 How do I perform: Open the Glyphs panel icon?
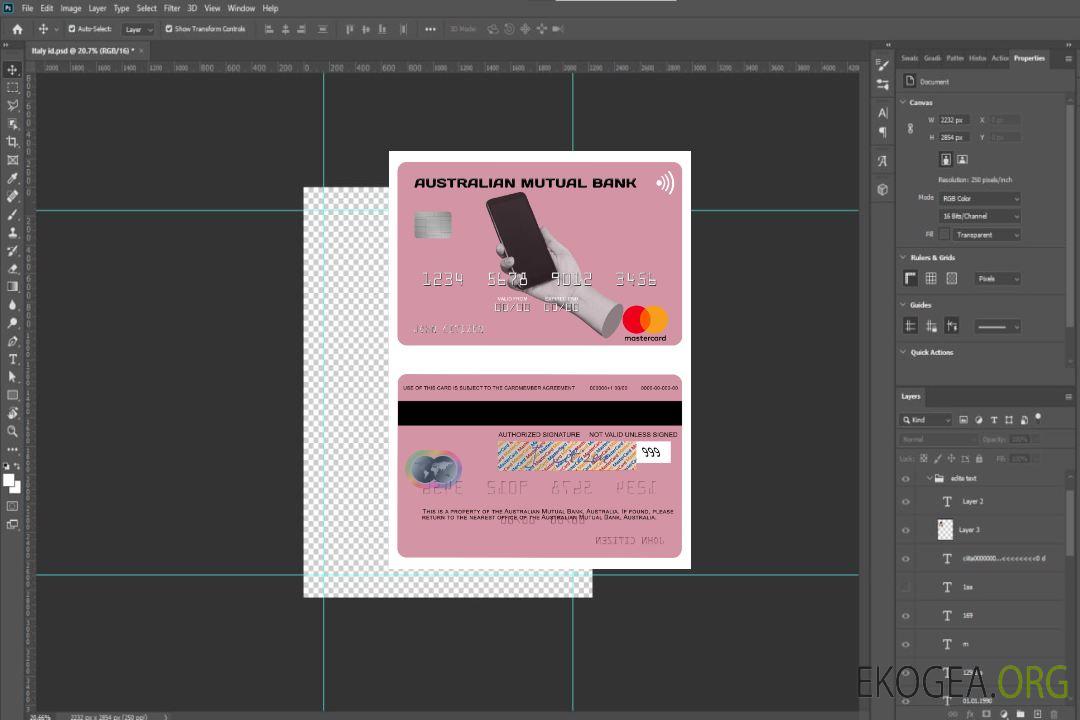tap(883, 161)
